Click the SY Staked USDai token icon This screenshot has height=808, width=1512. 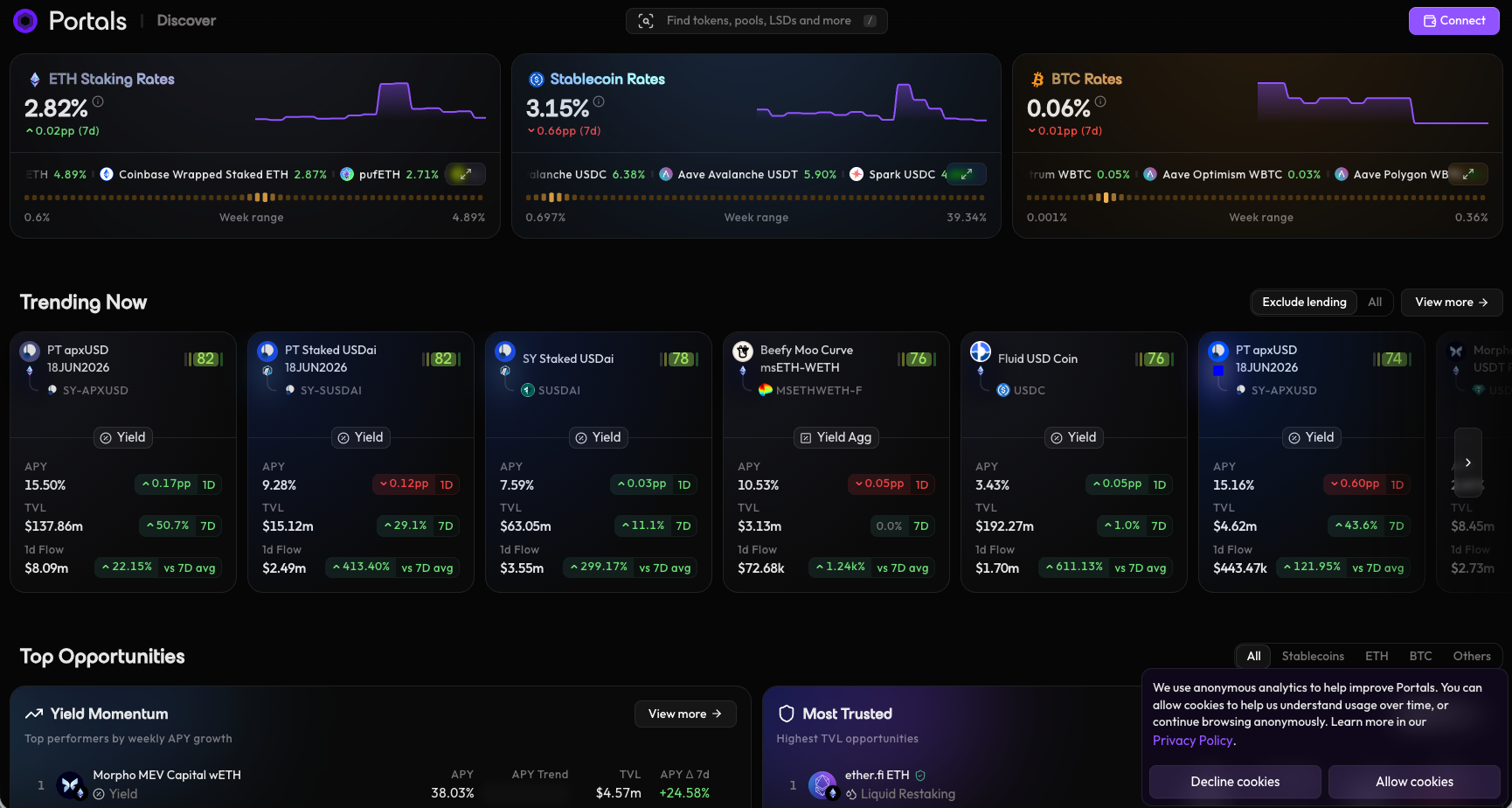pos(505,352)
